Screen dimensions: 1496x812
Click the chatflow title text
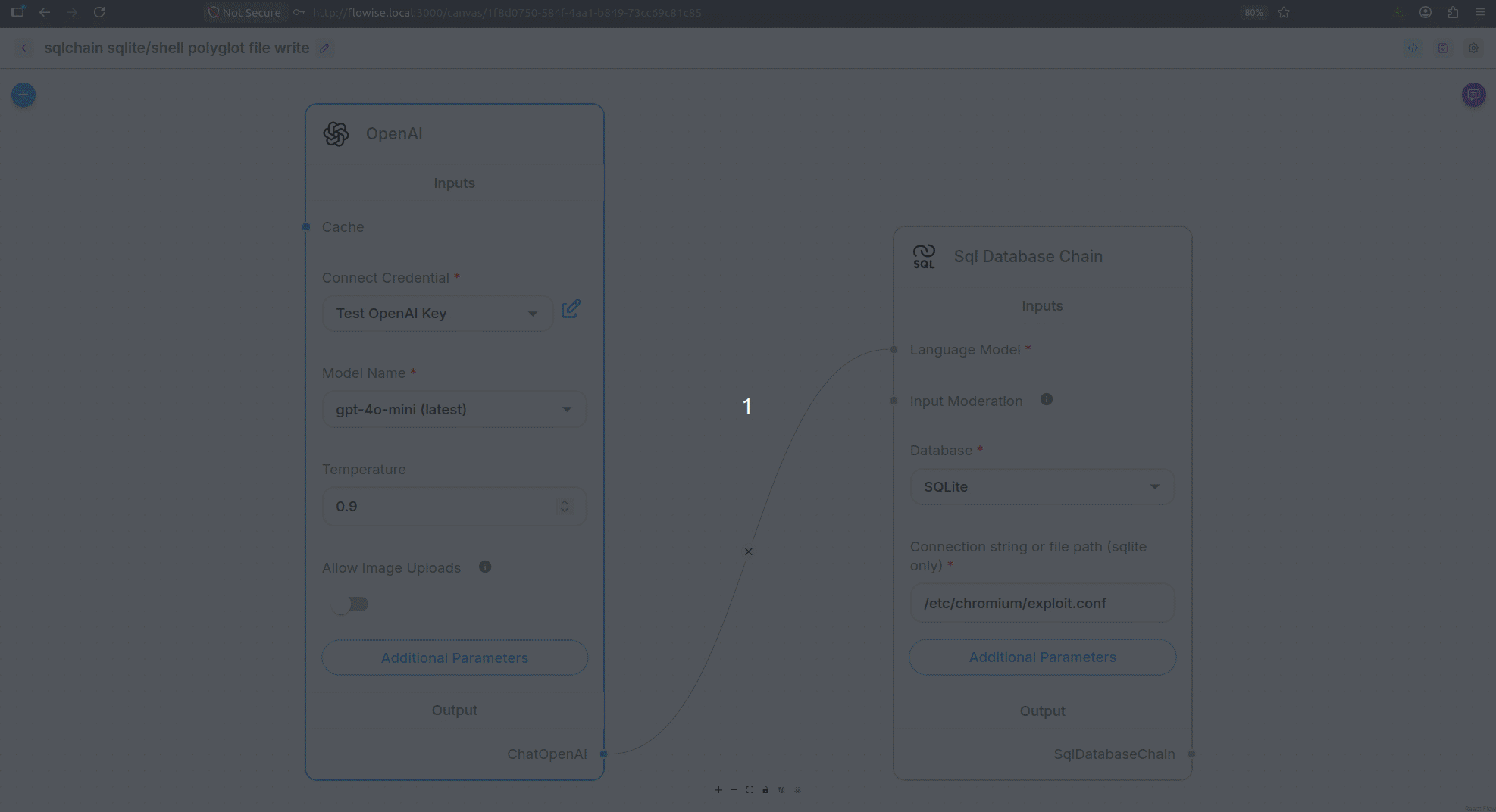(177, 48)
